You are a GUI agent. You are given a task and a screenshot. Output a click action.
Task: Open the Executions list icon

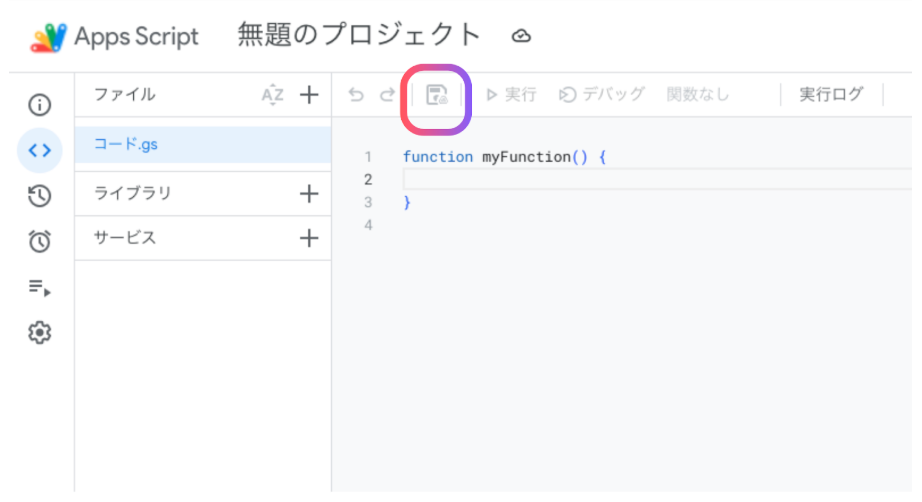(40, 288)
